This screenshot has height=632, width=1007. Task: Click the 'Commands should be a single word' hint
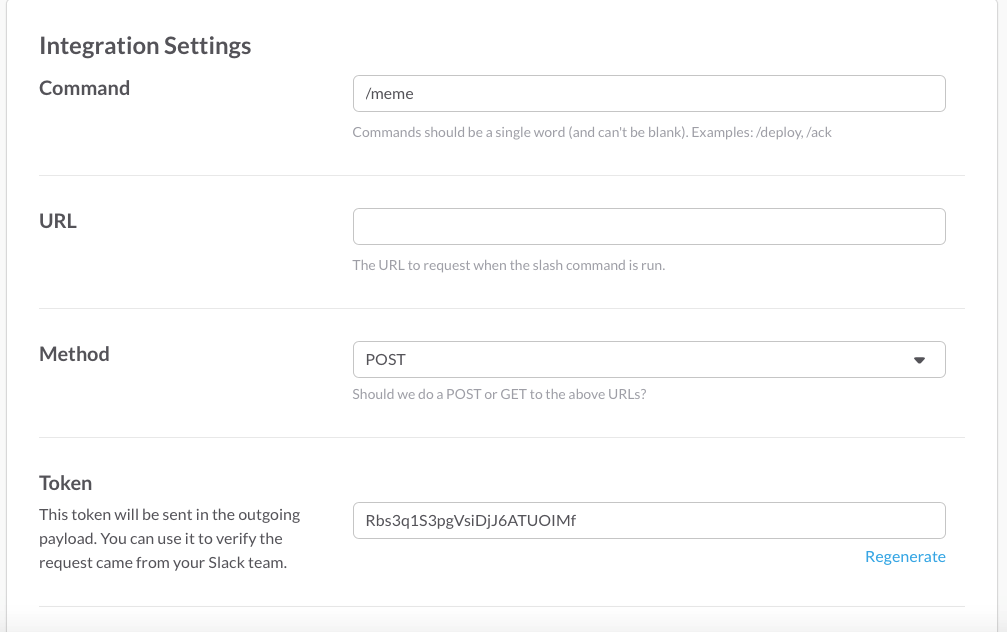tap(591, 132)
